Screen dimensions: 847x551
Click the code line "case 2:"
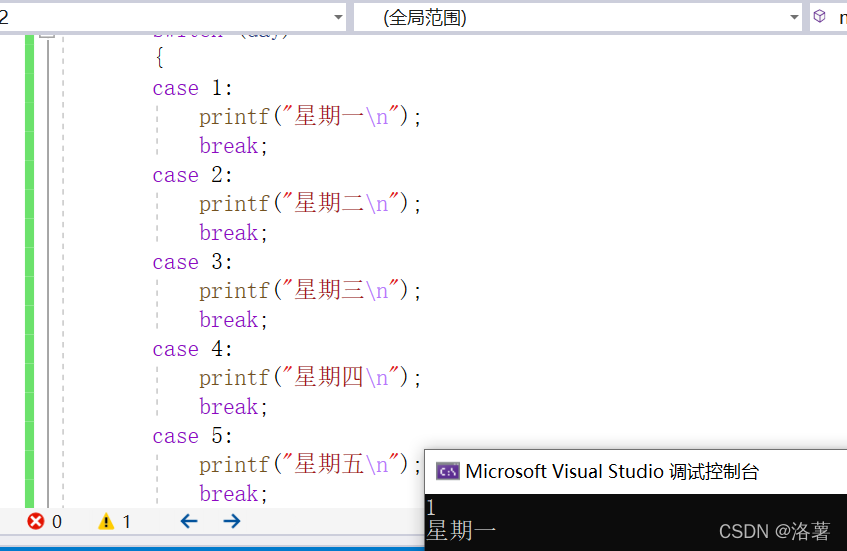192,175
